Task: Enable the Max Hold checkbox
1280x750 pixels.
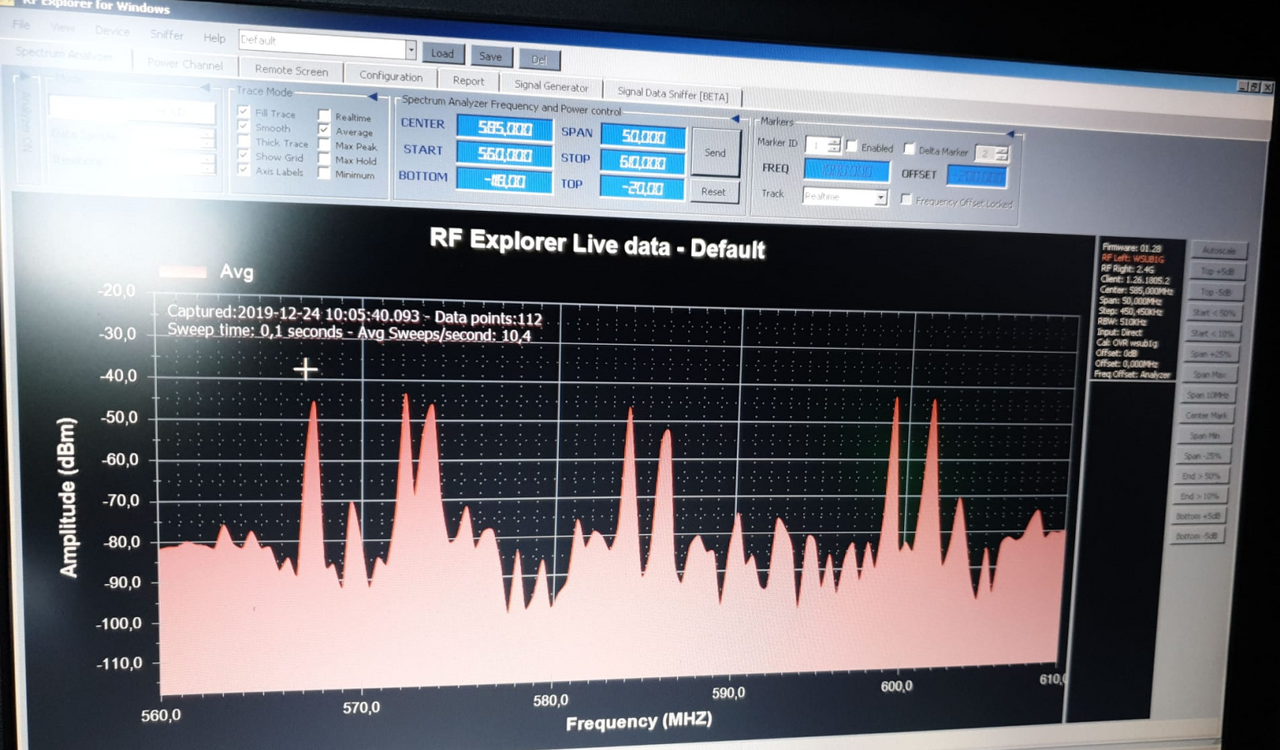Action: [x=324, y=159]
